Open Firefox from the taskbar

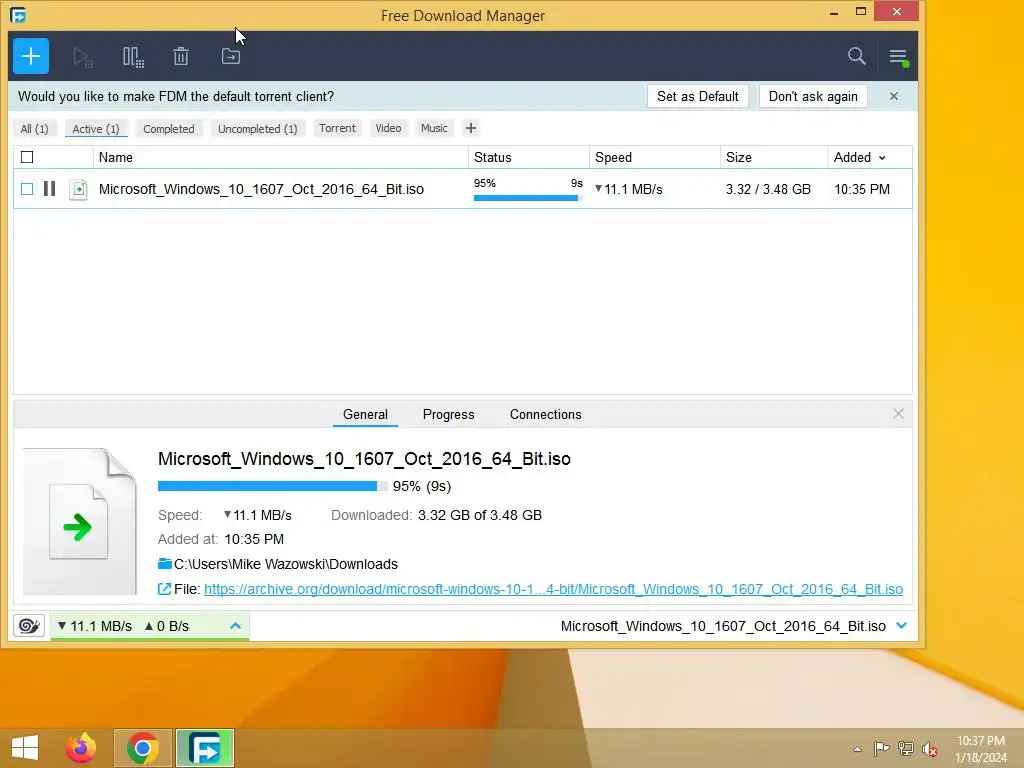pos(81,748)
